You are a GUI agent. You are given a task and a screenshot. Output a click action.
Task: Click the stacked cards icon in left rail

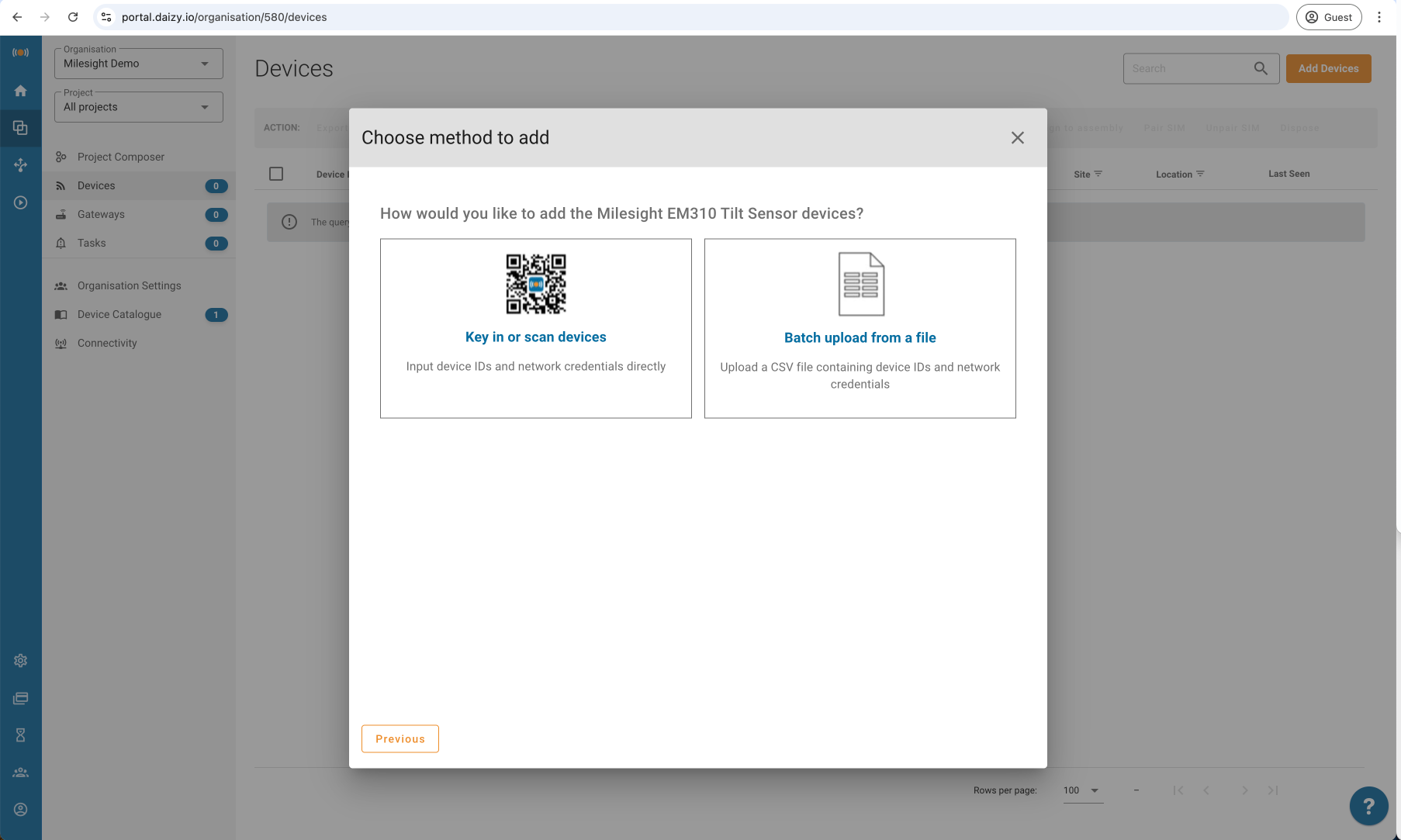pos(21,698)
